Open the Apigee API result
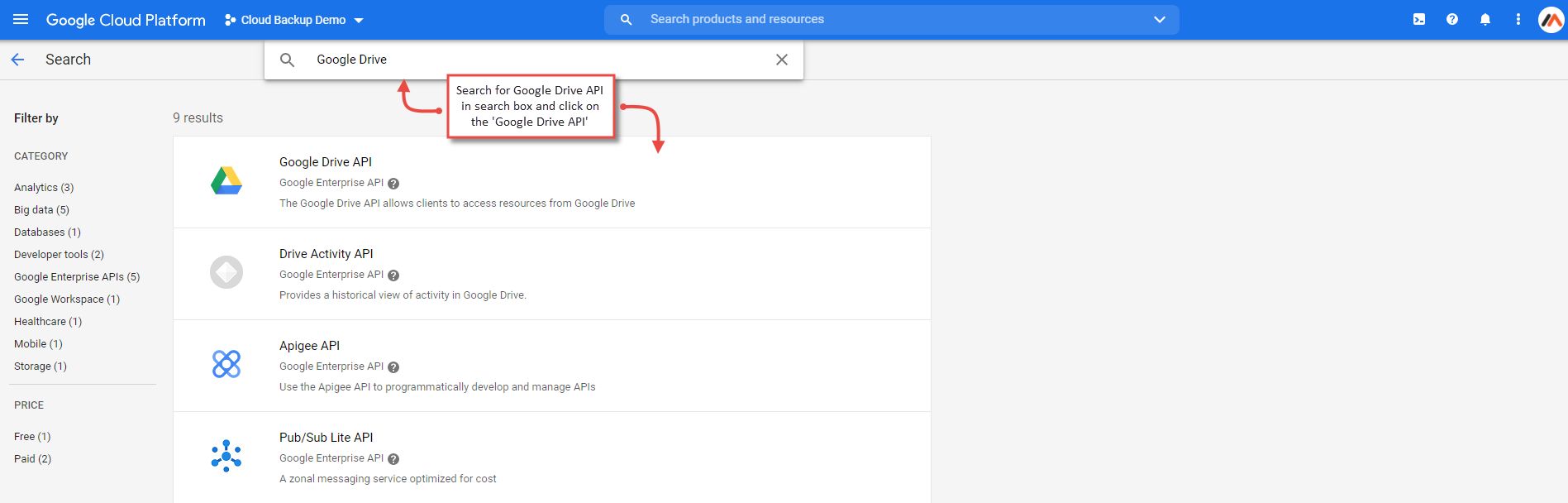This screenshot has height=503, width=1568. 552,366
